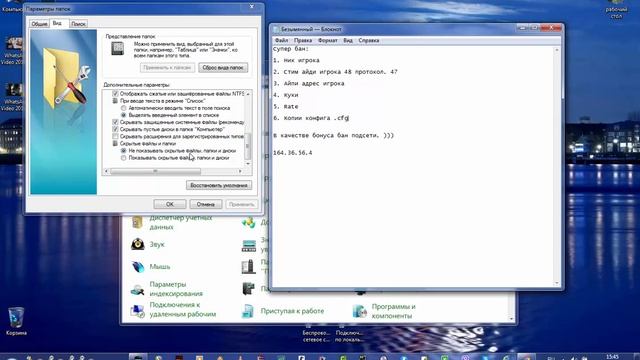Screen dimensions: 640x360
Task: Switch to the Поиск tab
Action: 78,24
